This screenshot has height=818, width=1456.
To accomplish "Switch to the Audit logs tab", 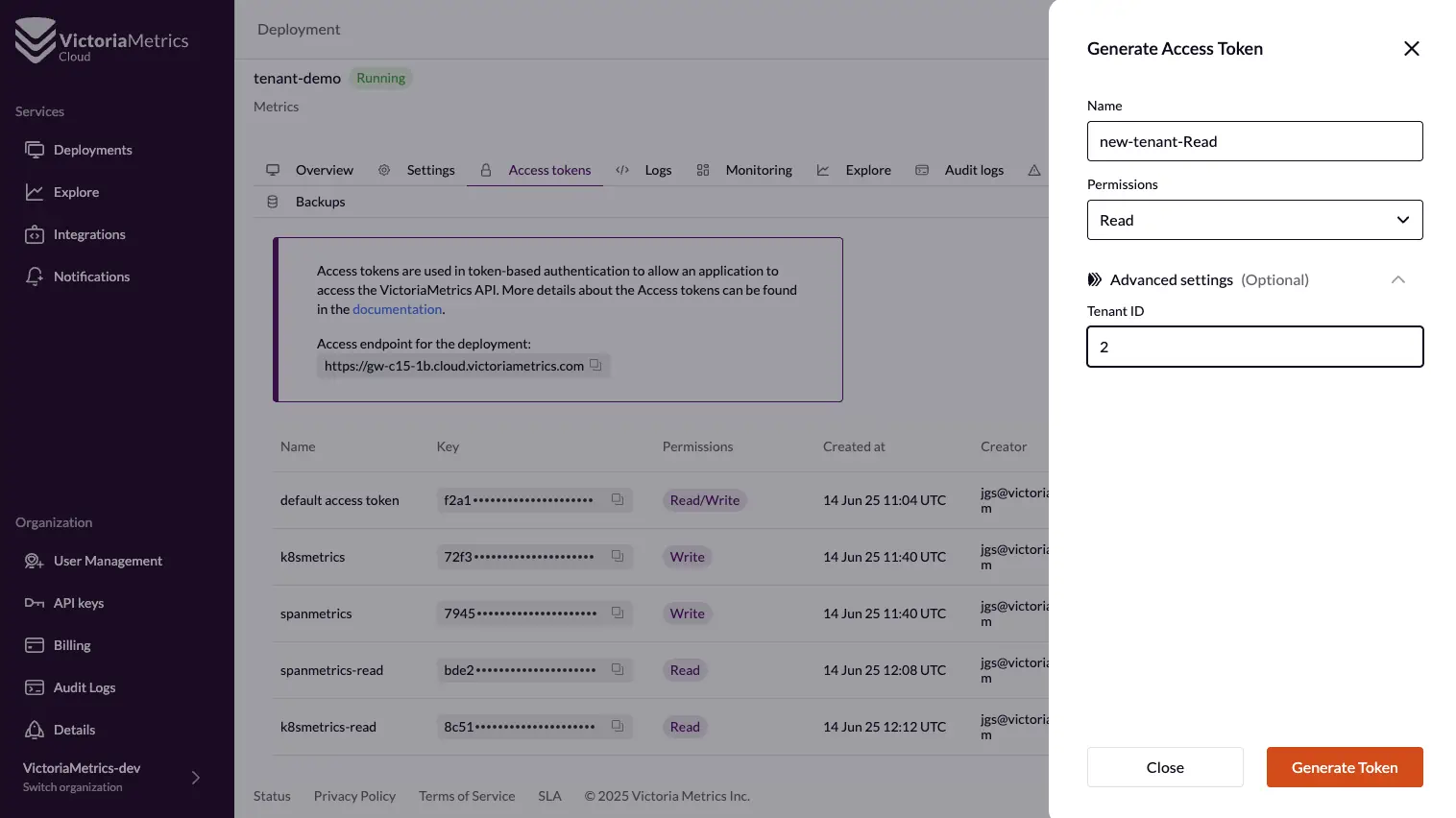I will click(959, 170).
